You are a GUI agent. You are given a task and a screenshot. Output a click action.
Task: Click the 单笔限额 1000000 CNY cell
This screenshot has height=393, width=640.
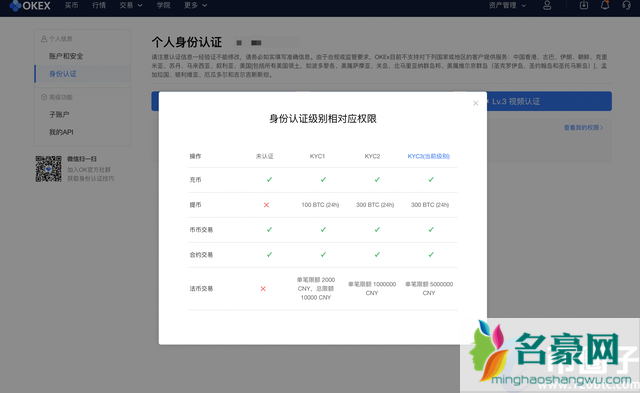pyautogui.click(x=372, y=289)
